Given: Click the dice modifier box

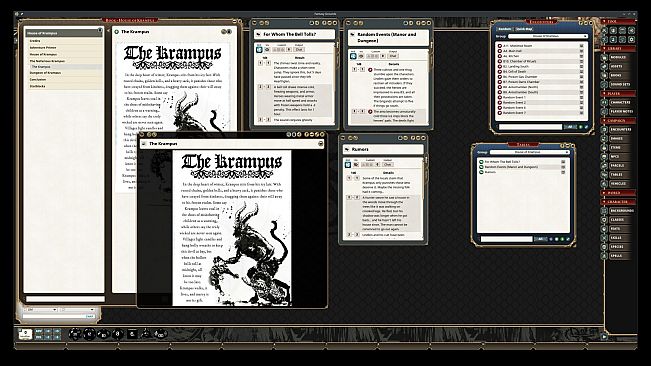Looking at the screenshot, I should 25,334.
